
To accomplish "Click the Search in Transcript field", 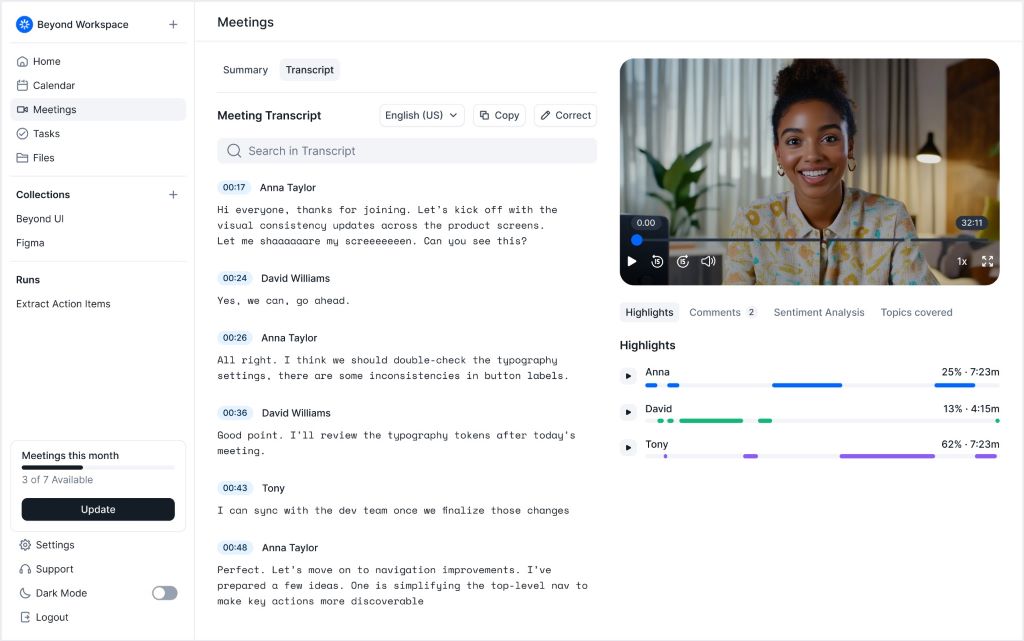I will click(407, 151).
